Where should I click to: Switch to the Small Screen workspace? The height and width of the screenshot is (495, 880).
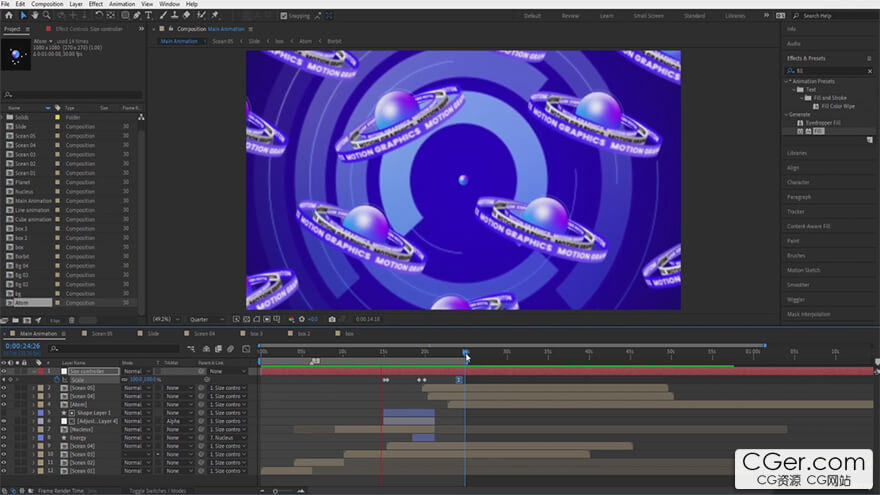tap(648, 16)
